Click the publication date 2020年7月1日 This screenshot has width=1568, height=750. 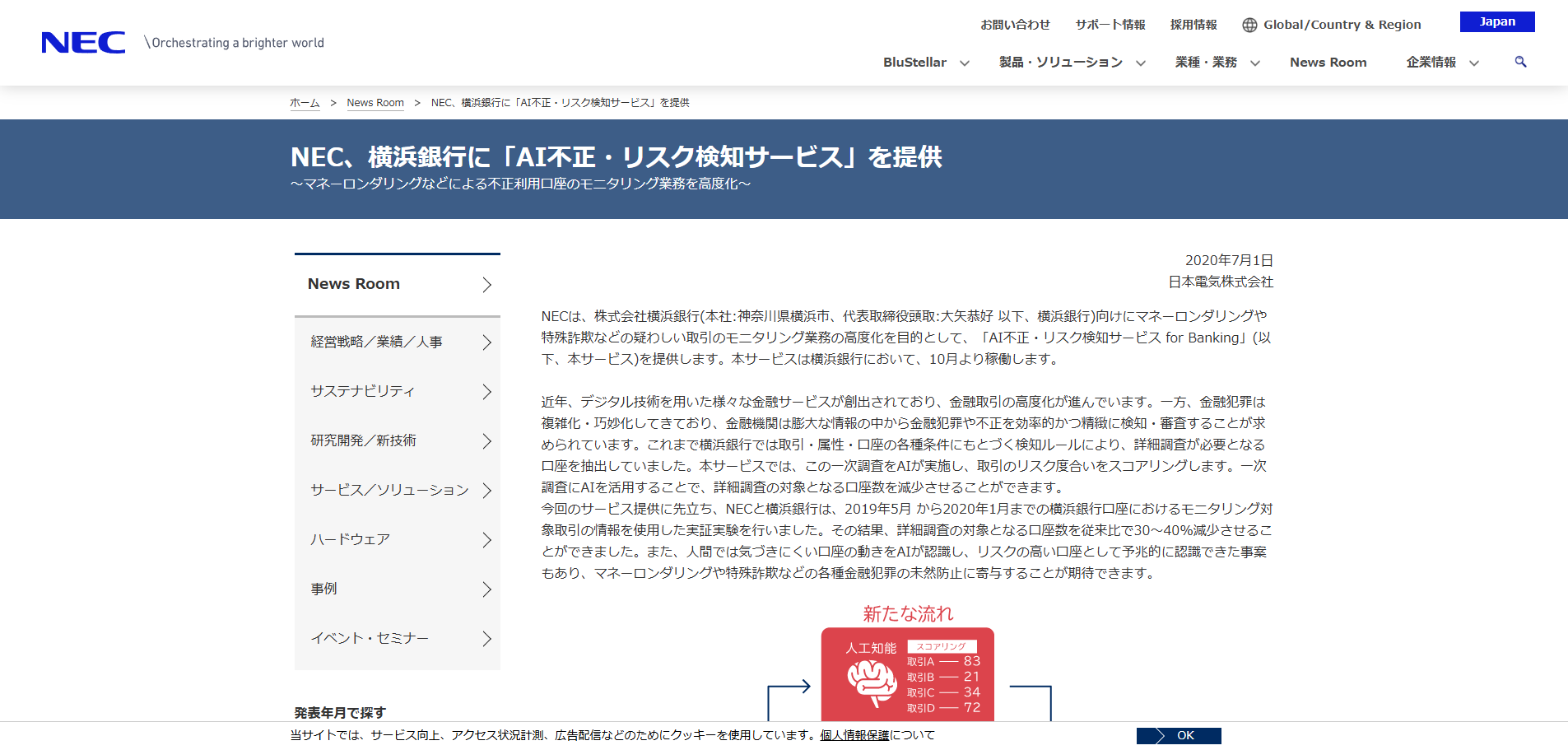[1229, 260]
